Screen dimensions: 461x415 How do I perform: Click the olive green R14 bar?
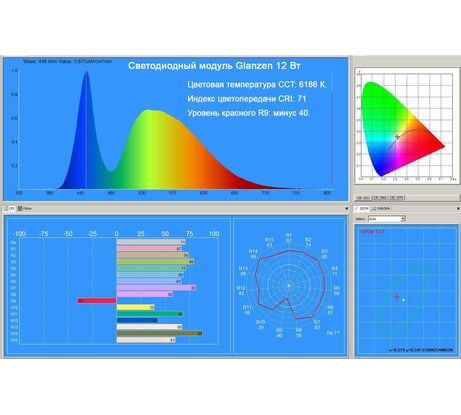160,333
